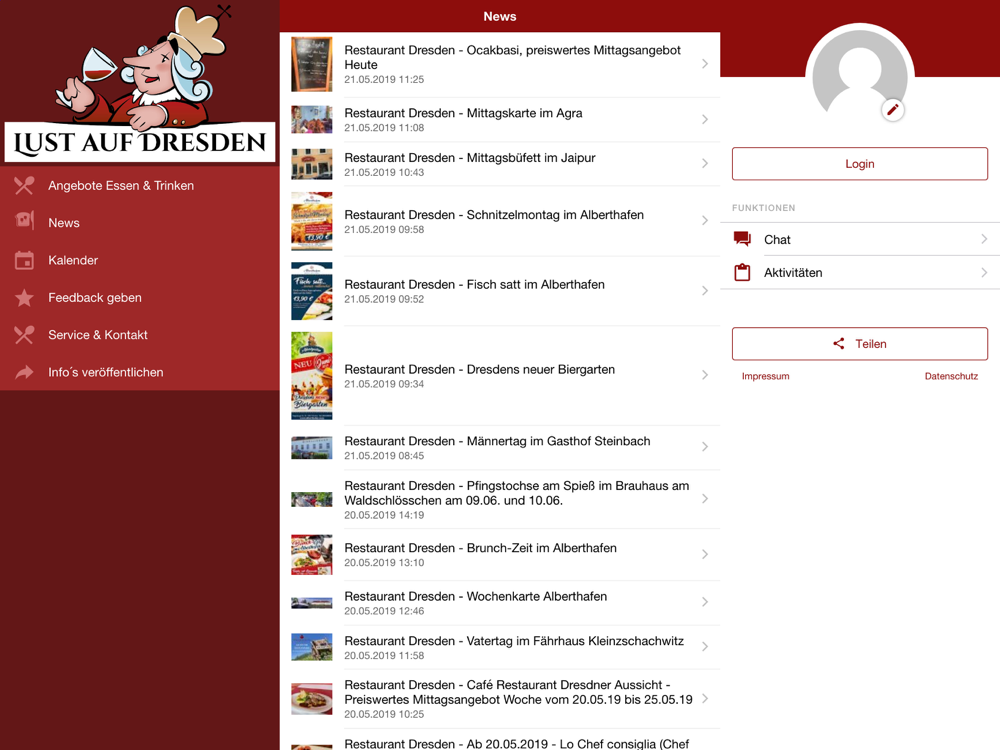Click the fork and knife icon beside Angebote Essen & Trinken

[24, 186]
